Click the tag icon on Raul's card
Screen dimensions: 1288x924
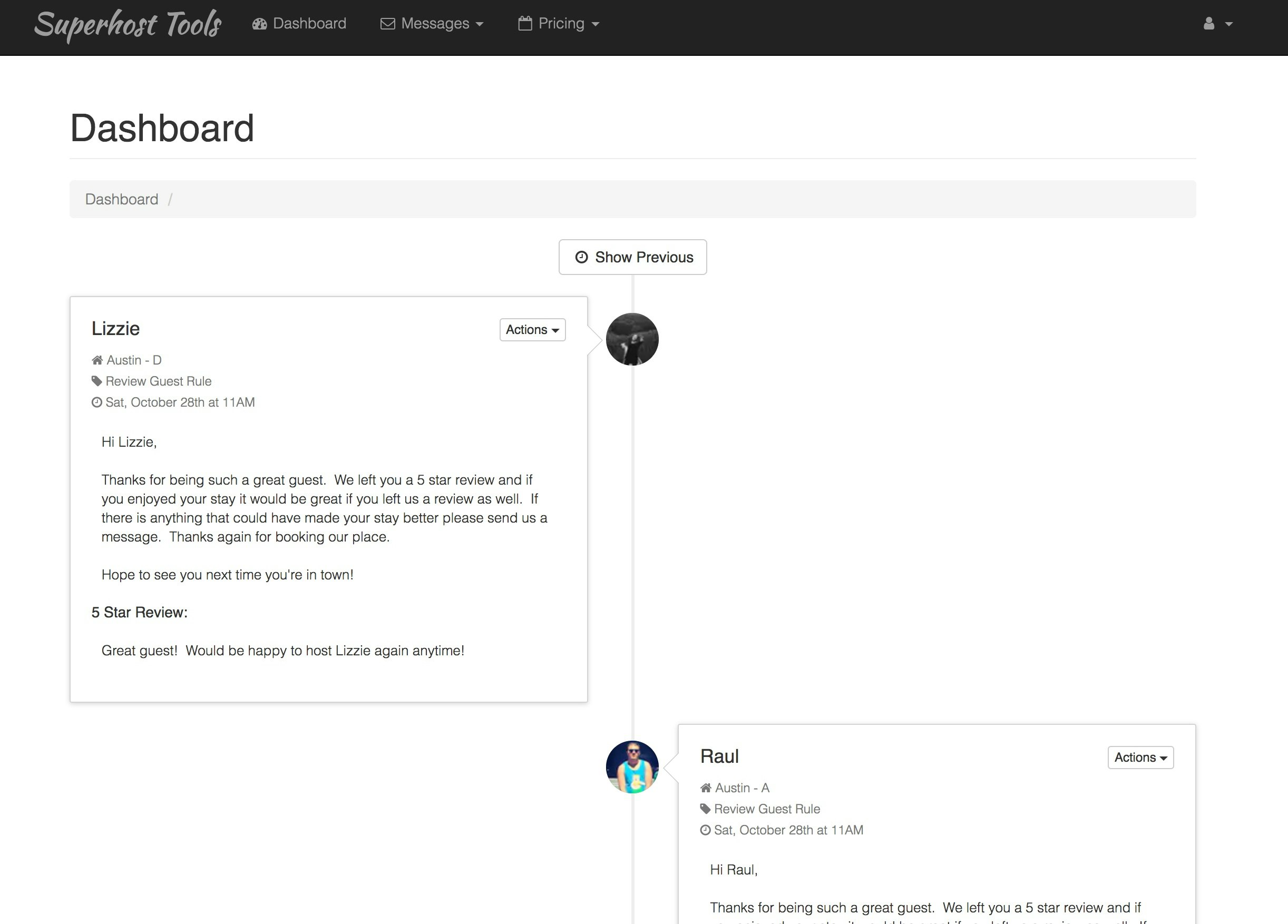click(707, 809)
